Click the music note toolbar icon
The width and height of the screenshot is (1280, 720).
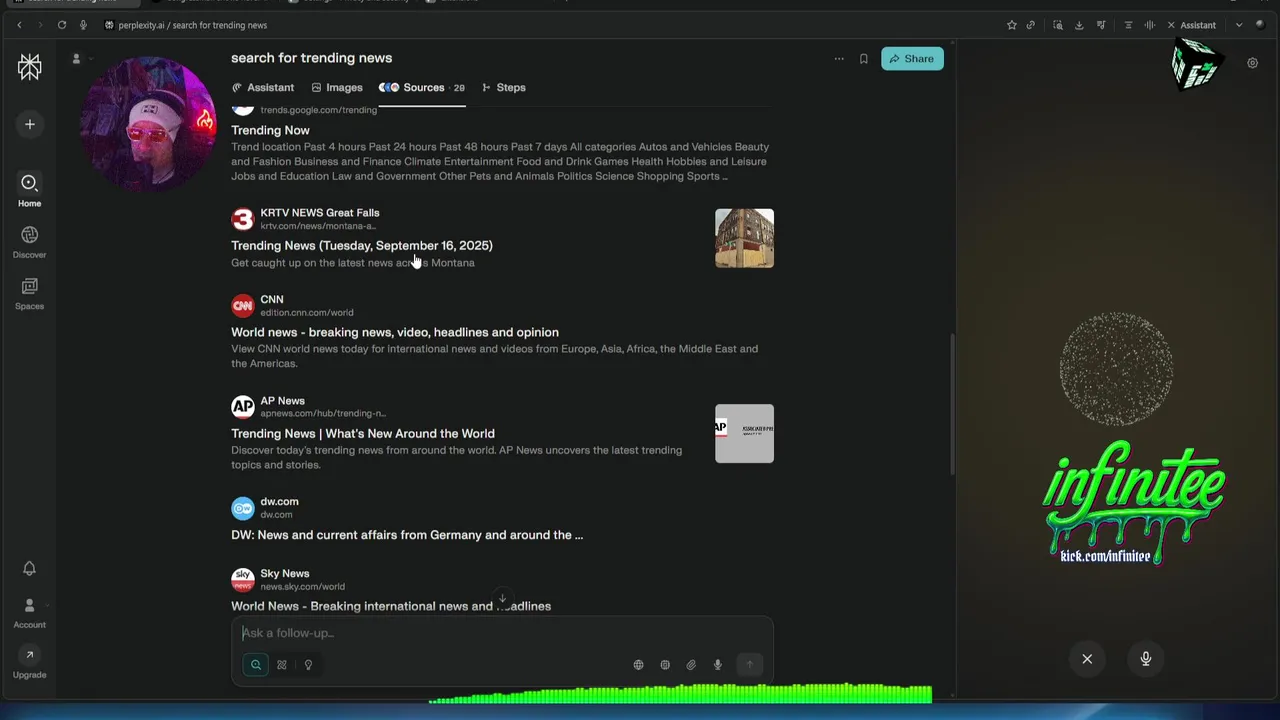click(1101, 25)
